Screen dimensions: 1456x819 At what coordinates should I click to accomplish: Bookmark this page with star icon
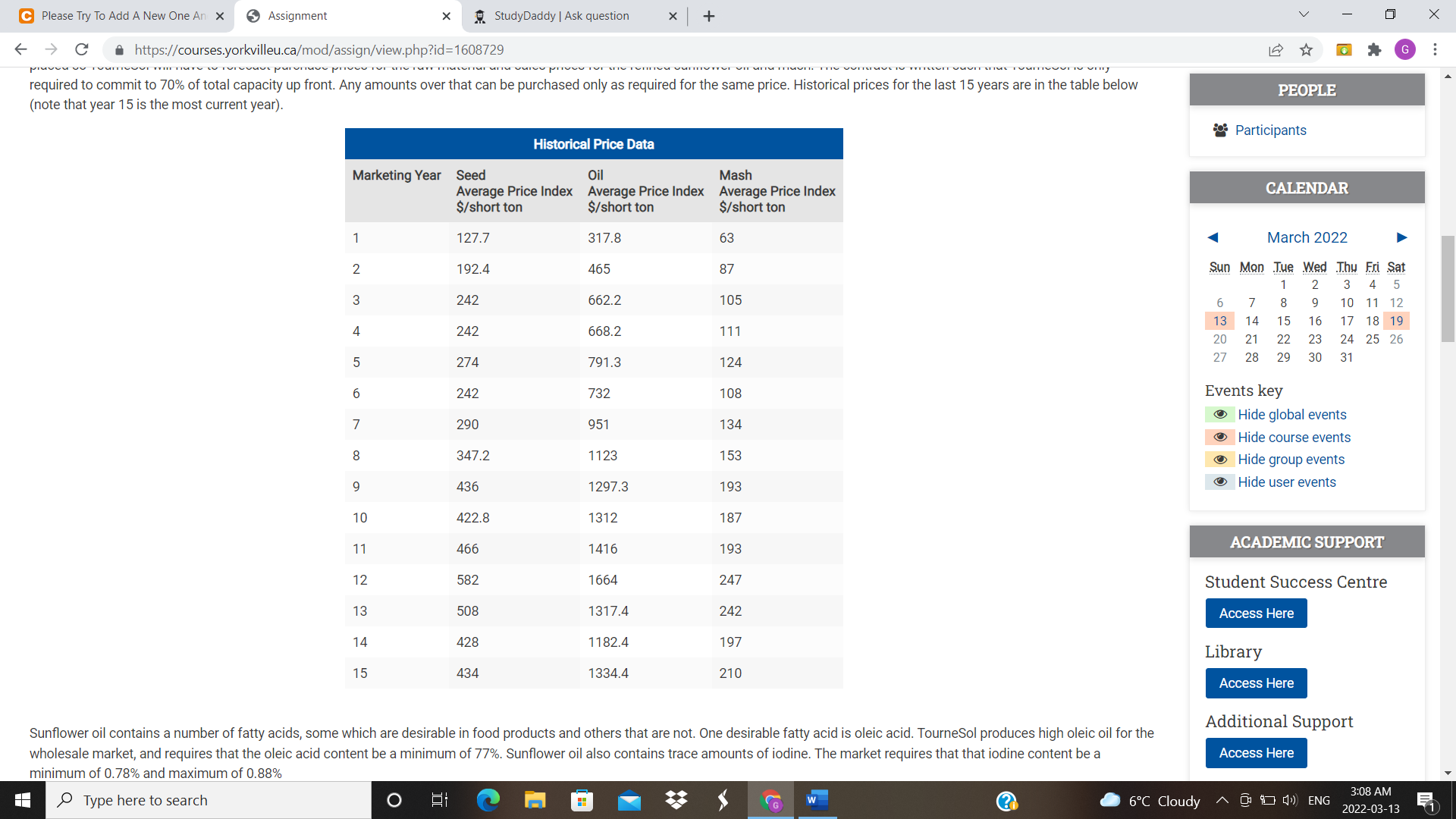point(1306,49)
